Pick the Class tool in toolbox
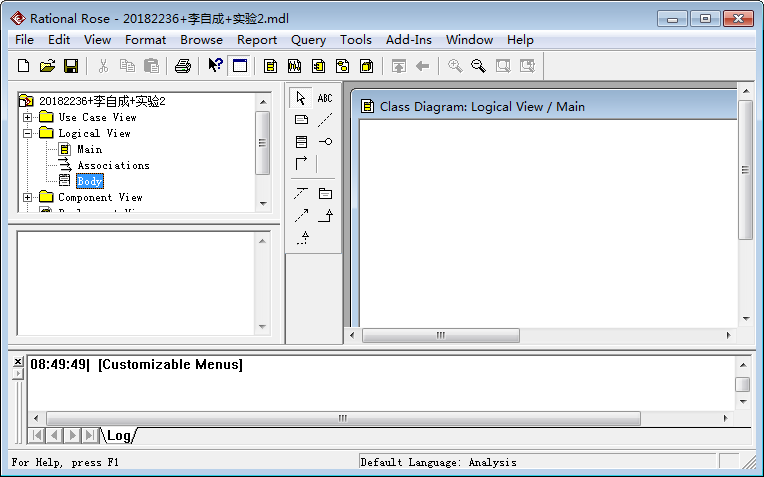The image size is (764, 477). (x=301, y=142)
